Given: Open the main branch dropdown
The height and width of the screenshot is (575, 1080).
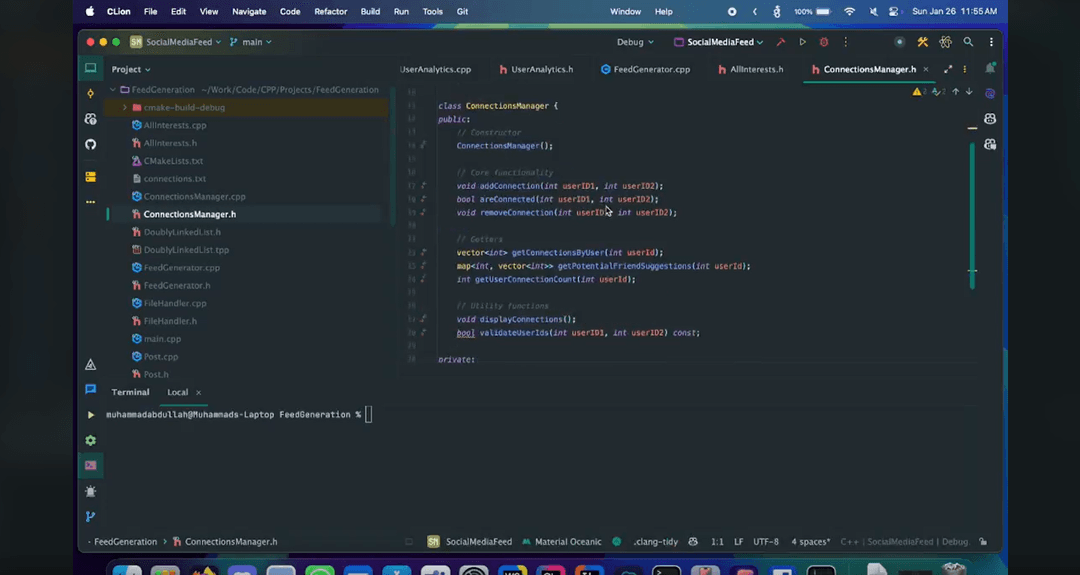Looking at the screenshot, I should (251, 42).
